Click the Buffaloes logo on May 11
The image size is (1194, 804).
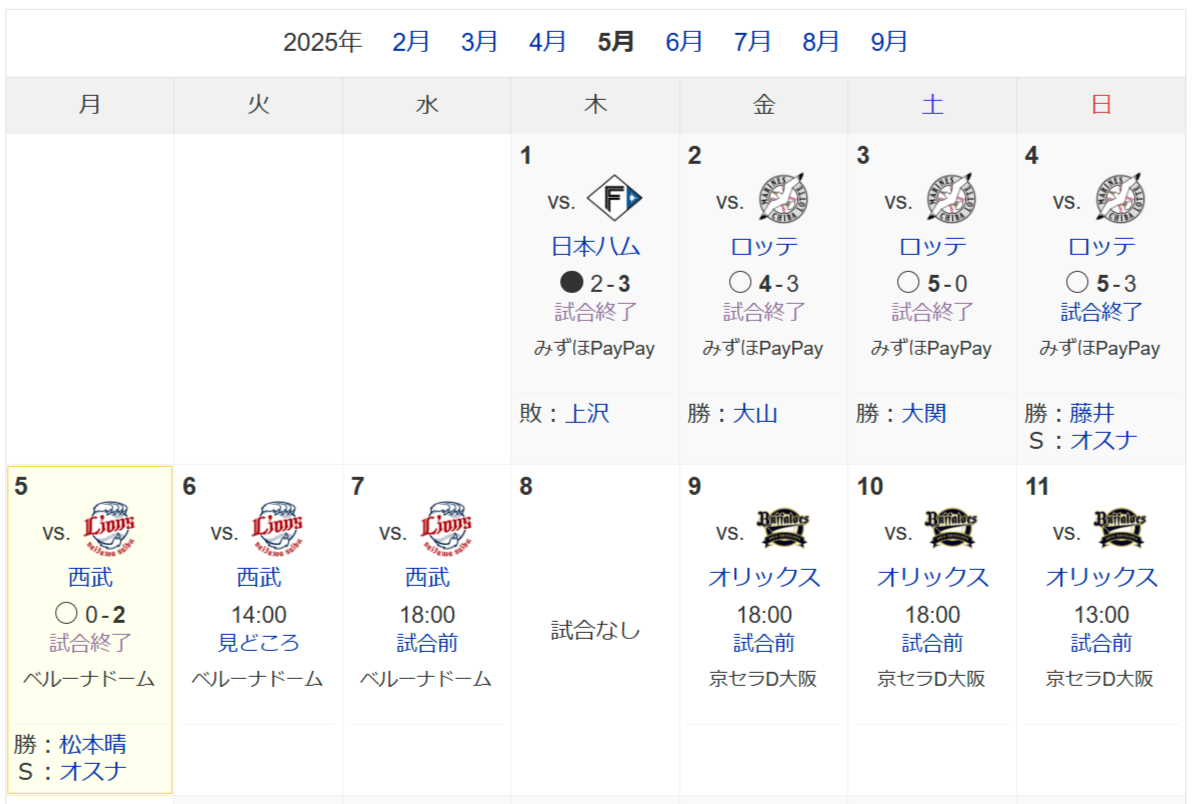point(1120,528)
